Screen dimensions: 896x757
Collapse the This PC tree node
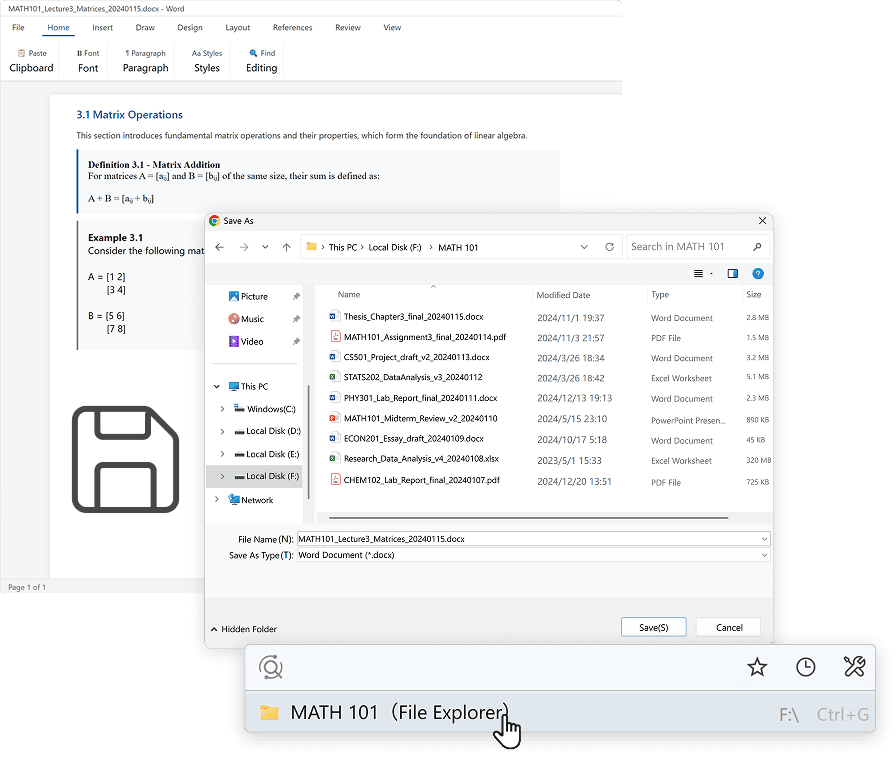217,387
